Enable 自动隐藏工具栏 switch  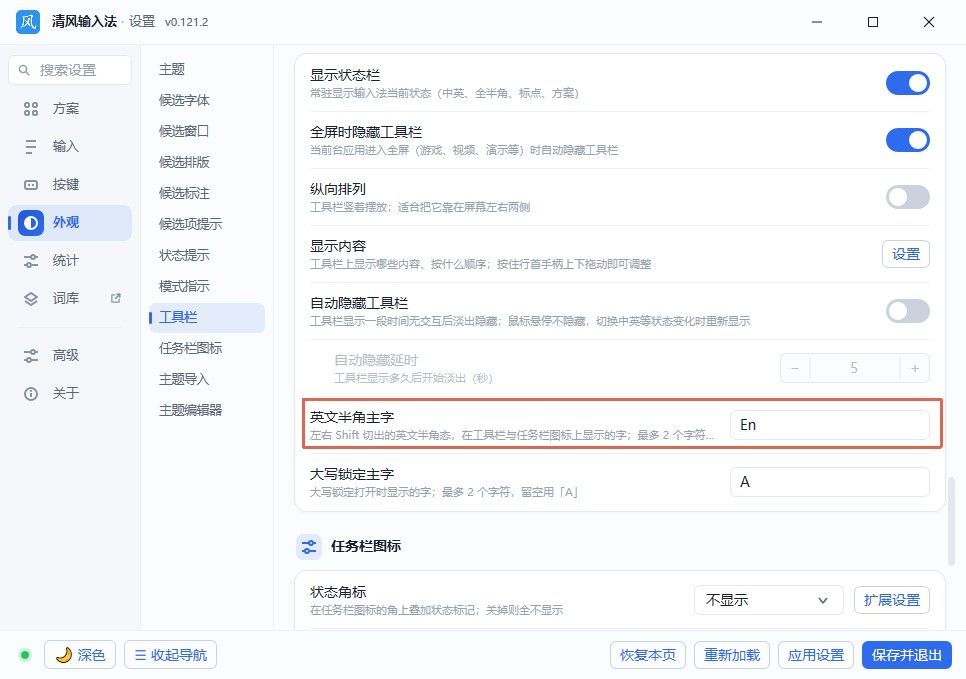pyautogui.click(x=907, y=311)
